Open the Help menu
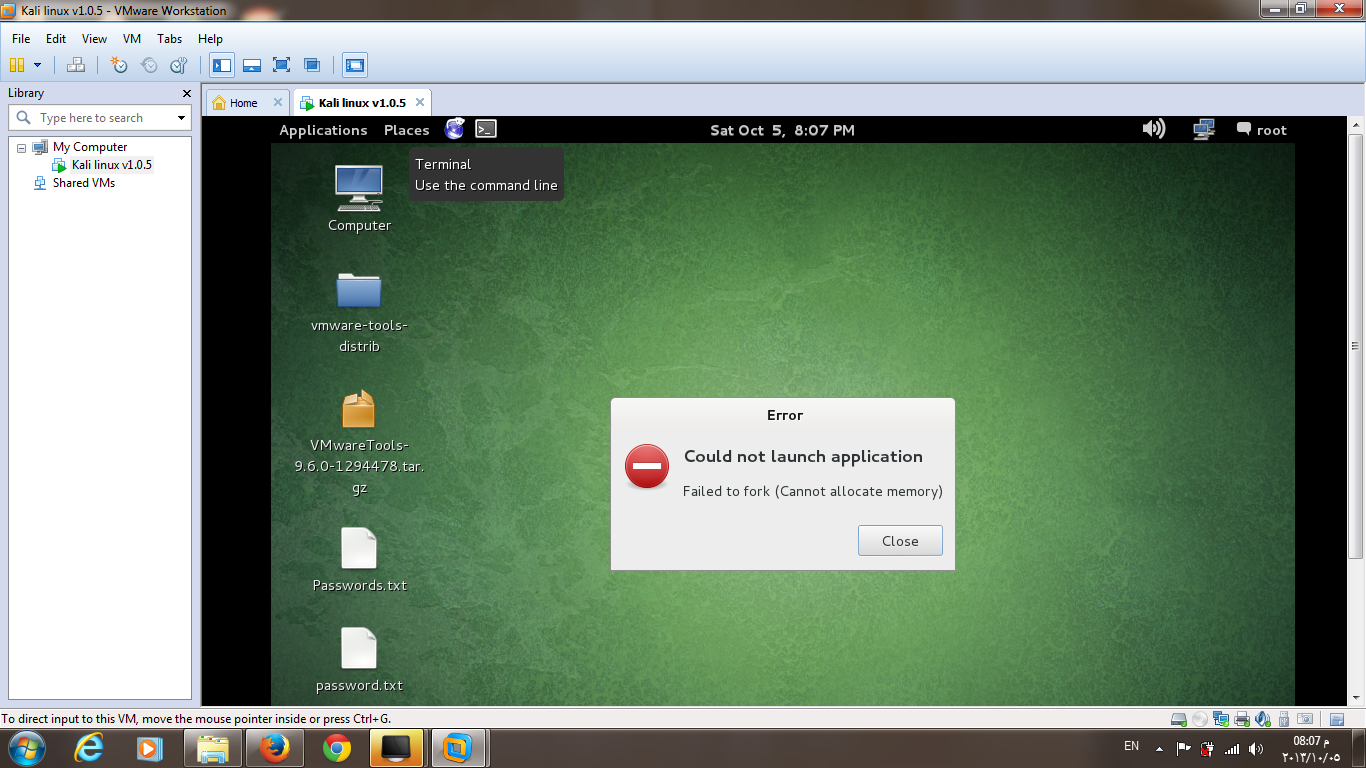 [210, 39]
